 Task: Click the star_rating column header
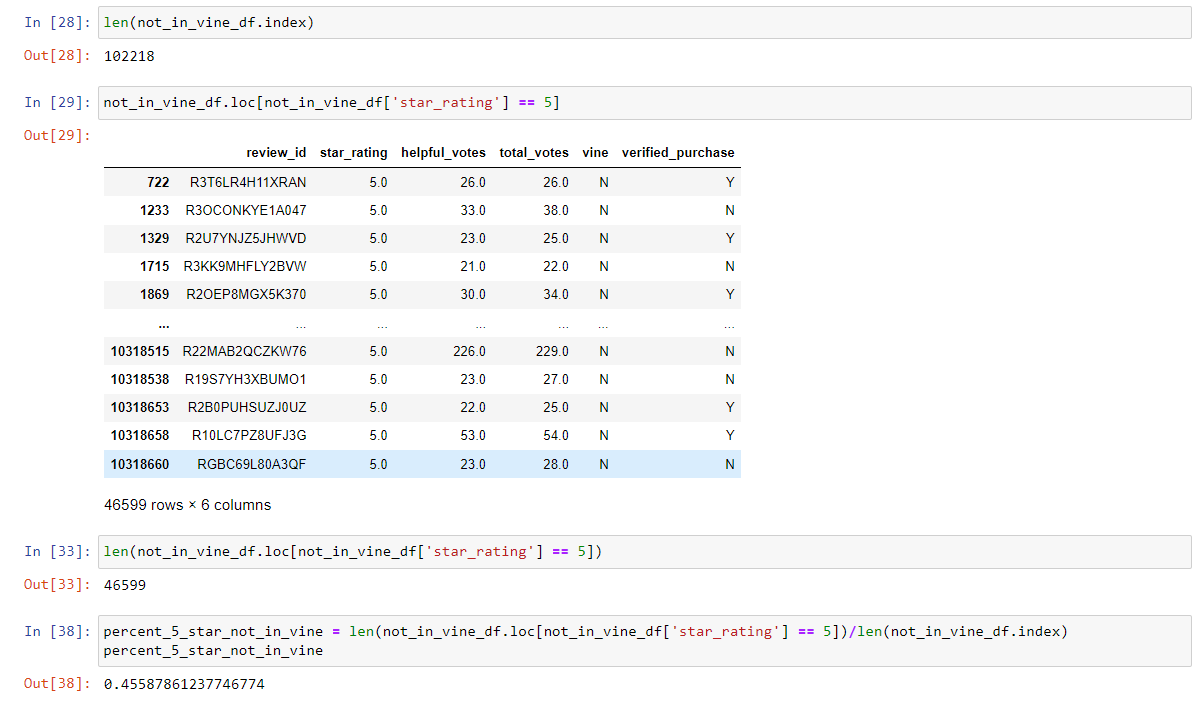[353, 153]
